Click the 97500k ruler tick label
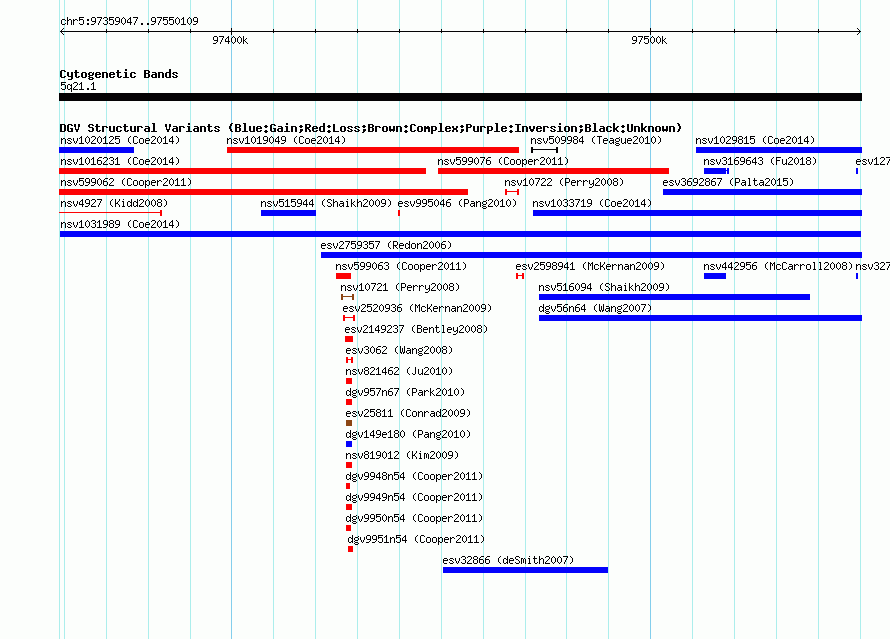890x639 pixels. point(649,40)
